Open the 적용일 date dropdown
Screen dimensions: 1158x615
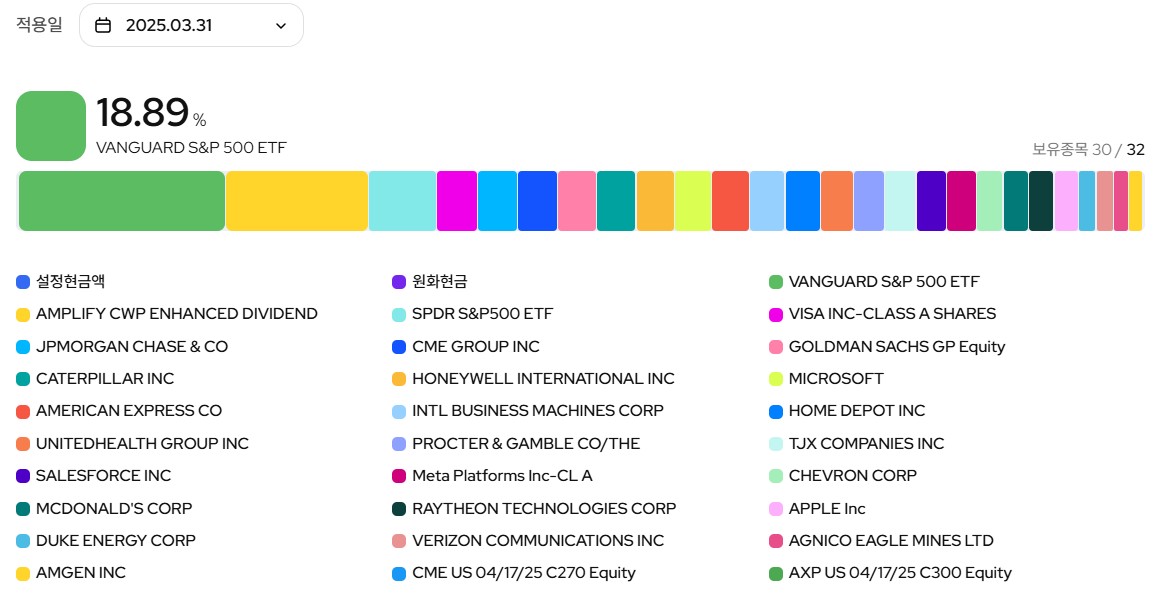coord(191,25)
